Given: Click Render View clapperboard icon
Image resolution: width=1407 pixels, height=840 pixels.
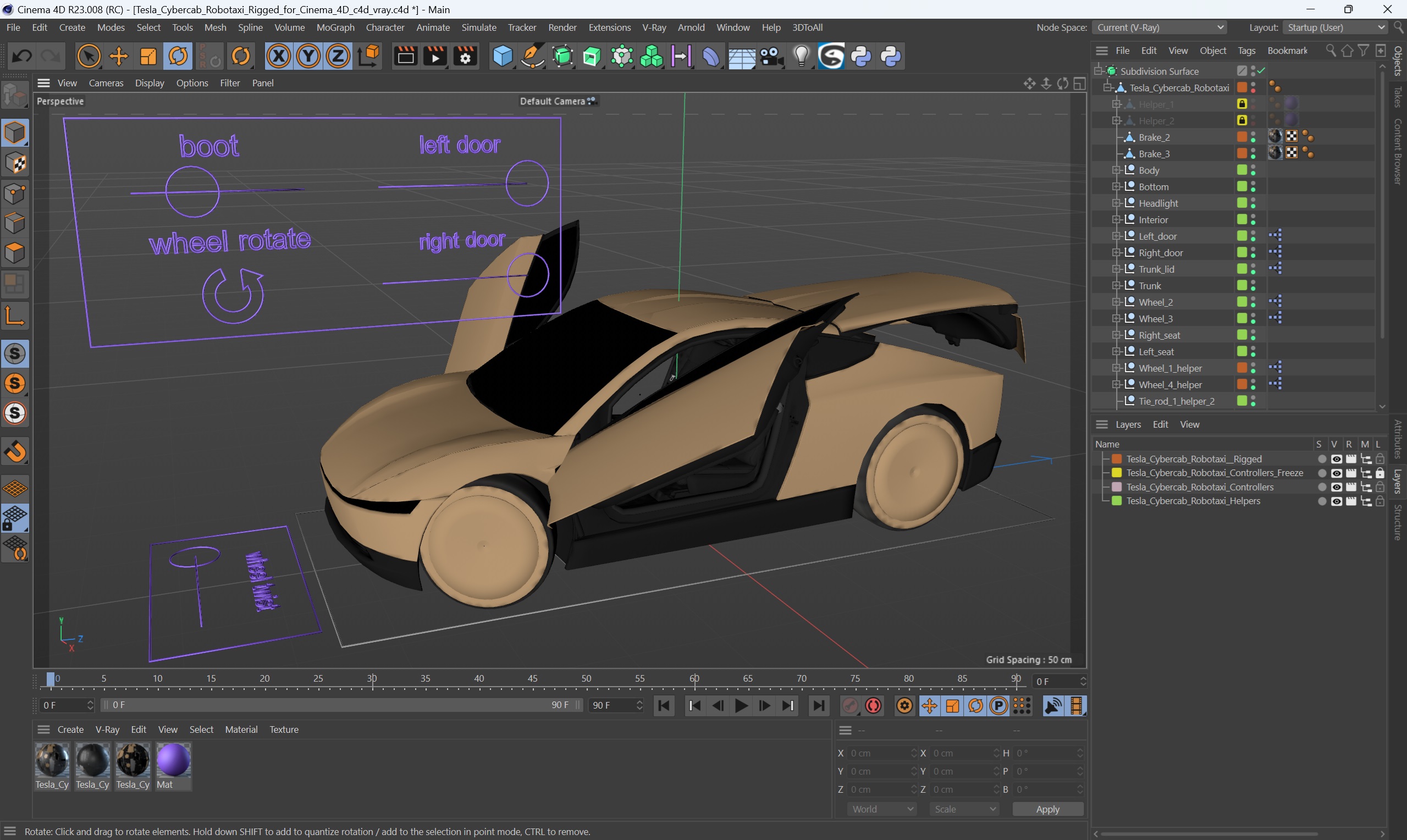Looking at the screenshot, I should 406,56.
